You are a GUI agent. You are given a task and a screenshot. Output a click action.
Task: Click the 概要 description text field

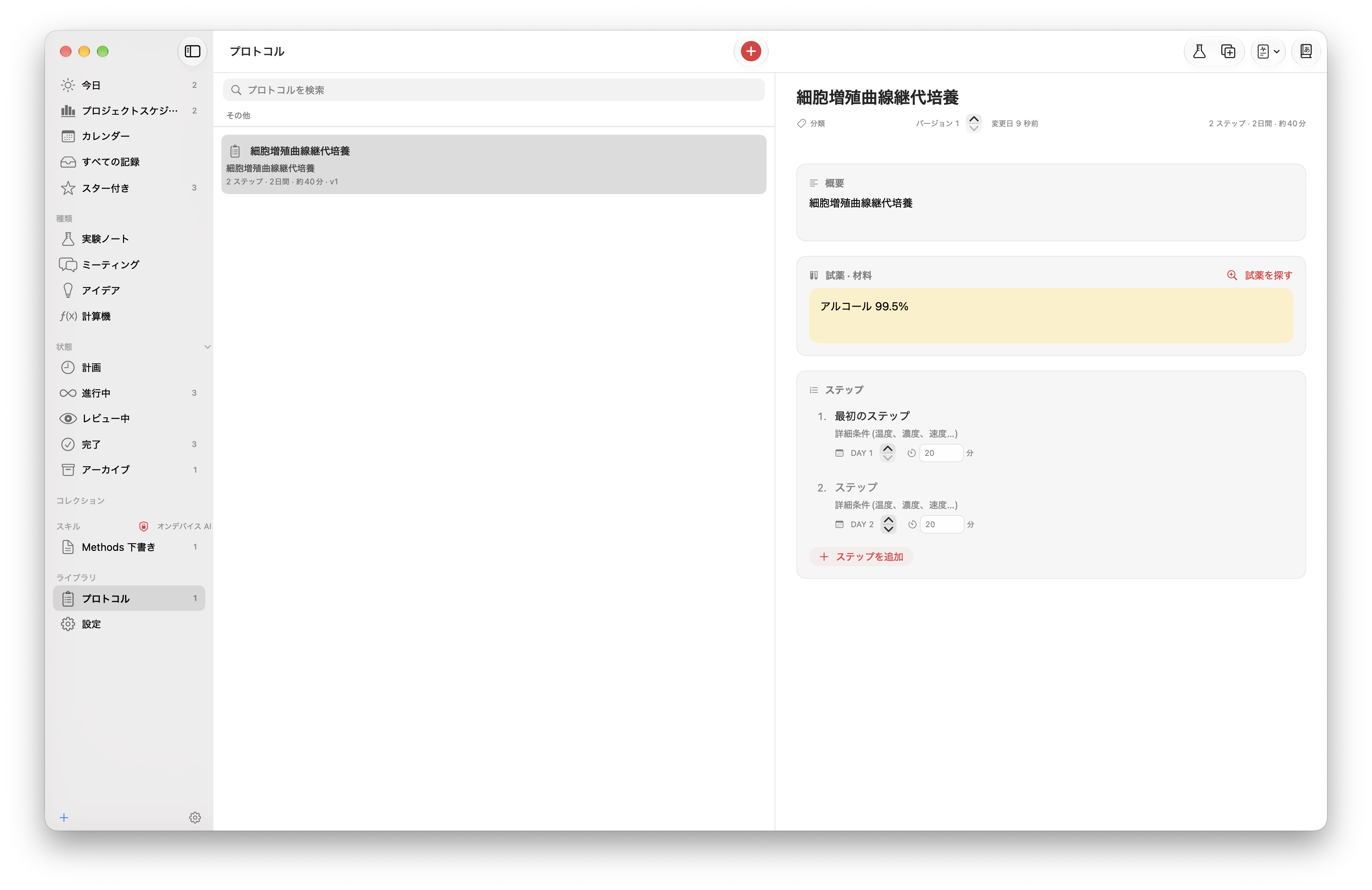tap(1050, 212)
